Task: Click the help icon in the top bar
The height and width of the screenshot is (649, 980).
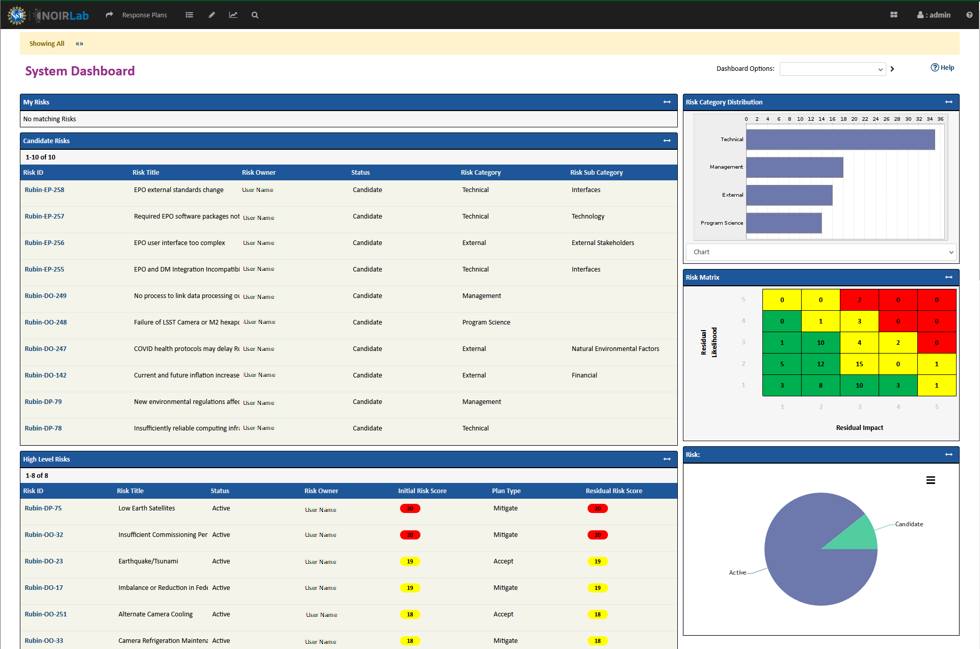Action: click(x=966, y=15)
